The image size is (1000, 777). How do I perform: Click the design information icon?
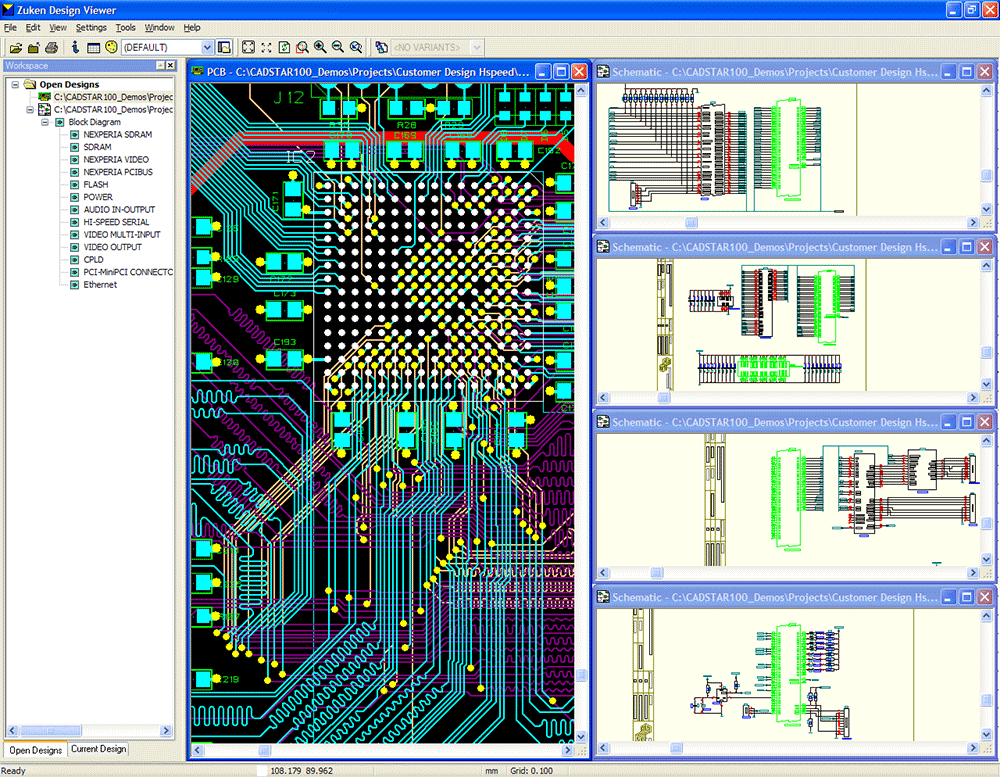[75, 46]
